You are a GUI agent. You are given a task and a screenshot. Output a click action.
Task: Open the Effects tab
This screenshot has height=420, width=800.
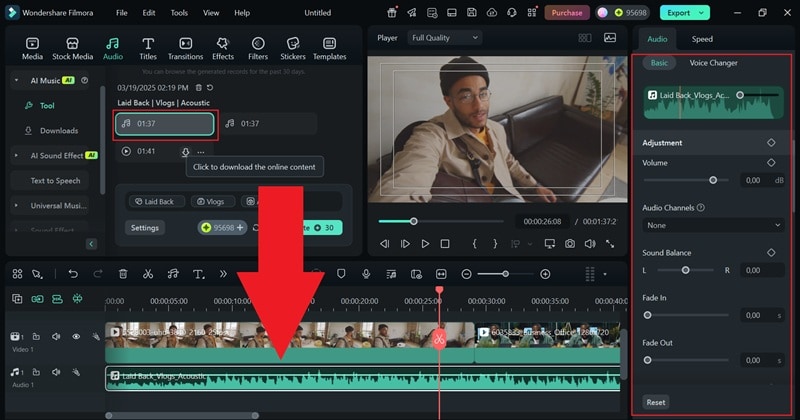(x=223, y=49)
